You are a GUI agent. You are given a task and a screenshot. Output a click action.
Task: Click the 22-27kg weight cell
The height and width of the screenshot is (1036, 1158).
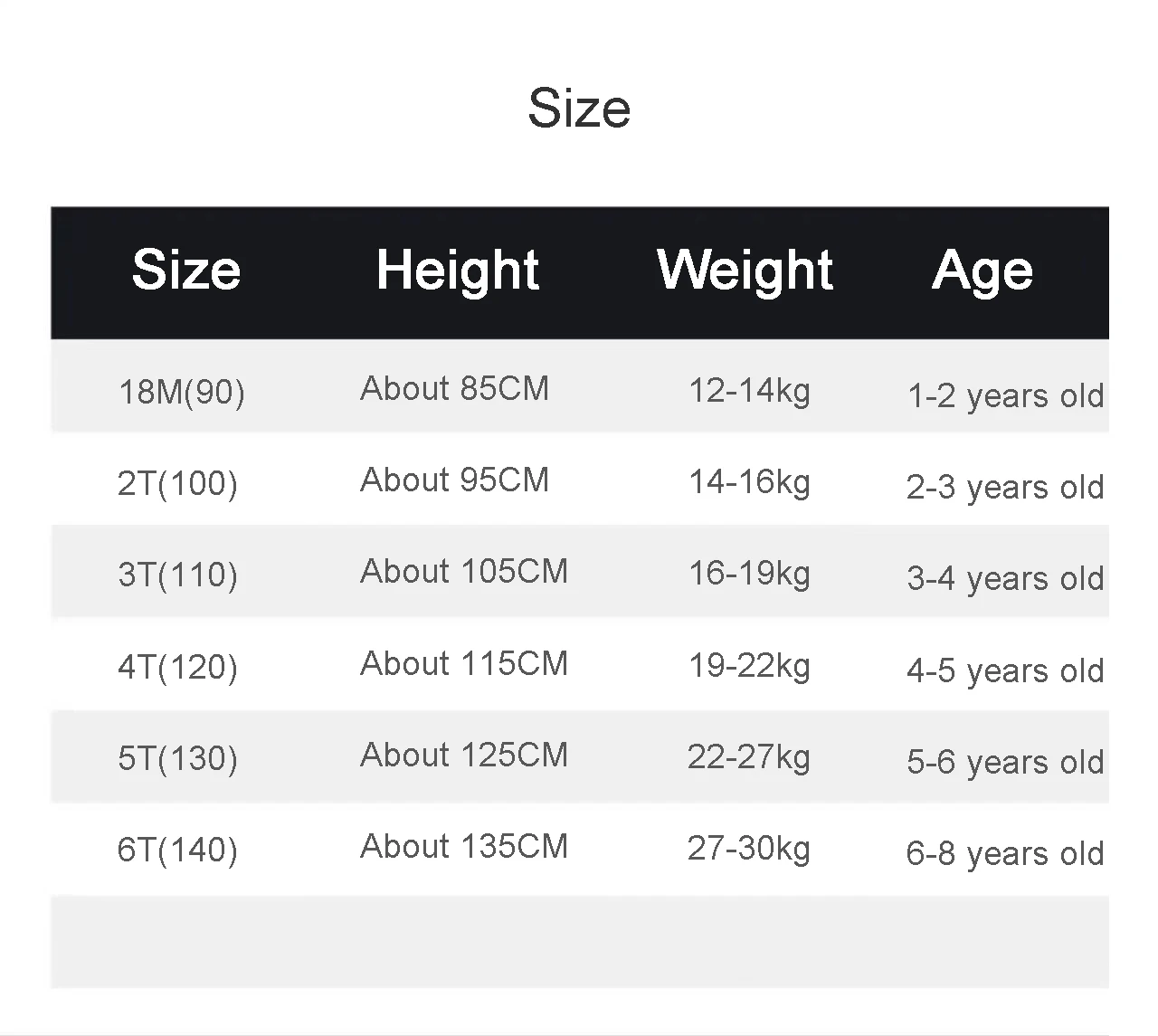748,757
